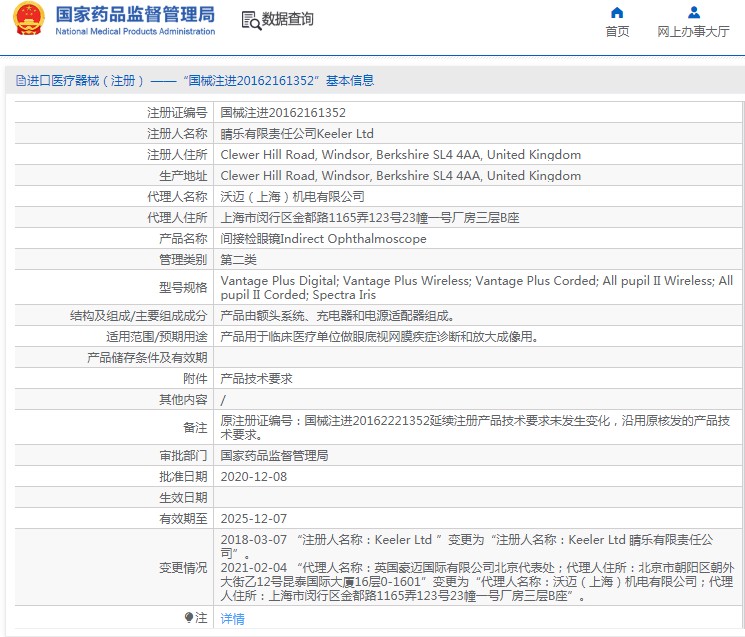Select expiry date 2025-12-07
745x637 pixels.
pos(254,518)
